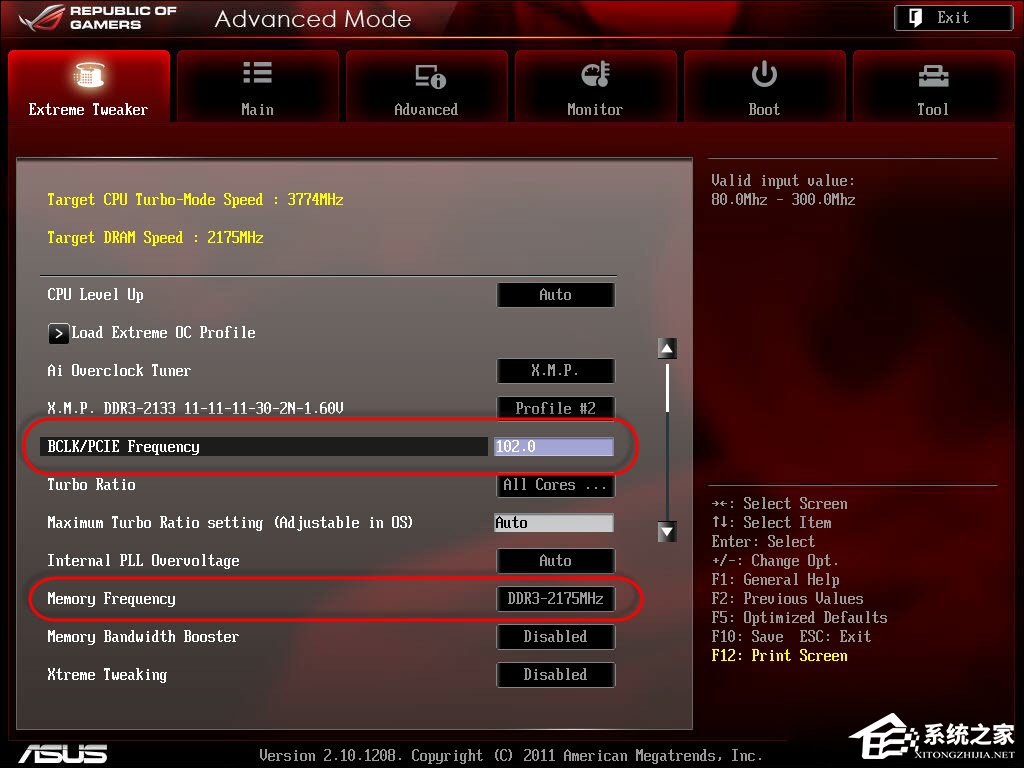Viewport: 1024px width, 768px height.
Task: Open Memory Bandwidth Booster Disabled dropdown
Action: 556,637
